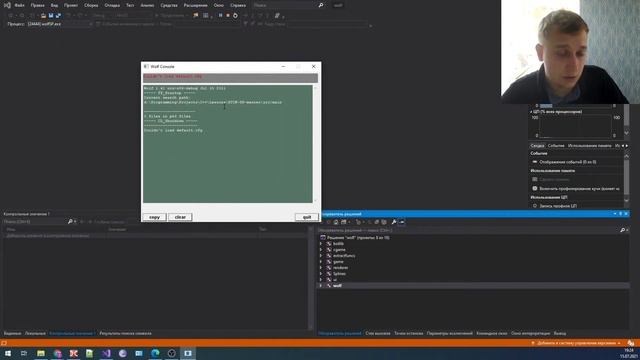Switch to the Командное окно tab
The width and height of the screenshot is (640, 360).
point(492,333)
